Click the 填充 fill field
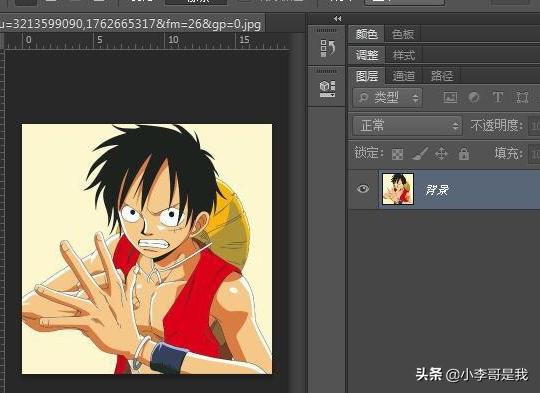The image size is (540, 393). [x=534, y=154]
